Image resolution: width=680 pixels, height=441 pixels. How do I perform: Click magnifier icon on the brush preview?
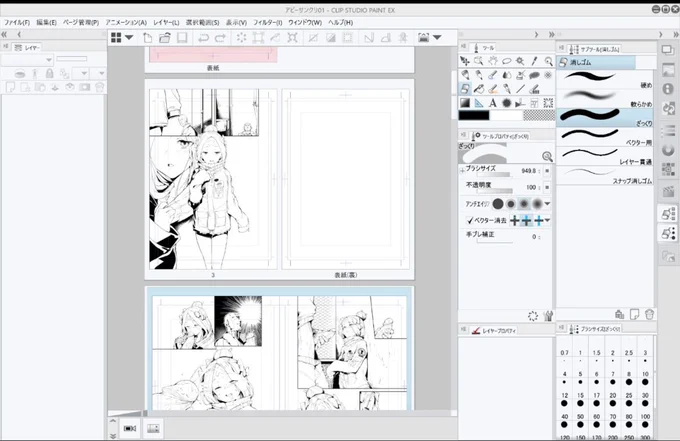(547, 156)
